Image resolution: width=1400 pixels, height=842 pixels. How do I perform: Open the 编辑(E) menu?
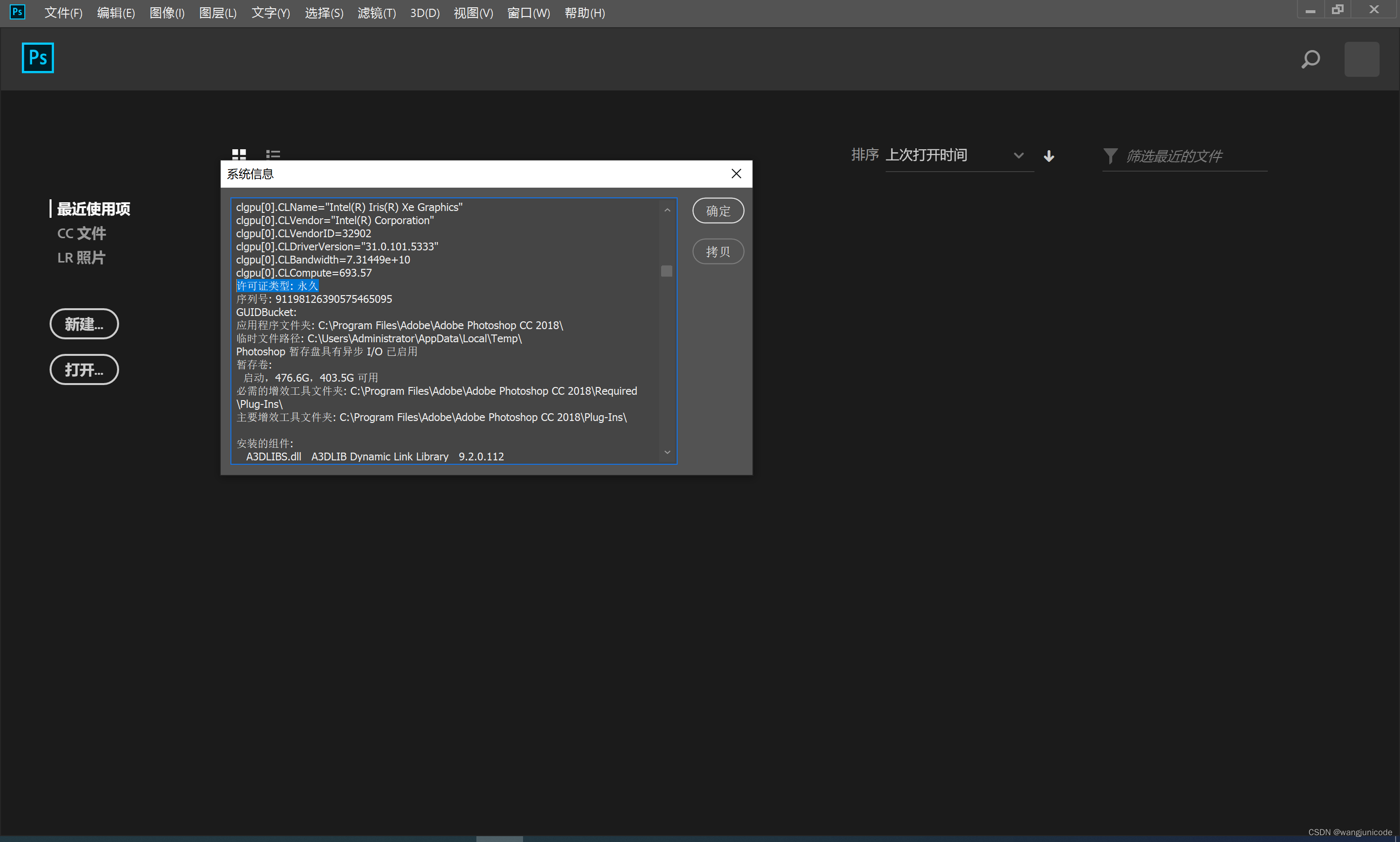click(x=116, y=13)
